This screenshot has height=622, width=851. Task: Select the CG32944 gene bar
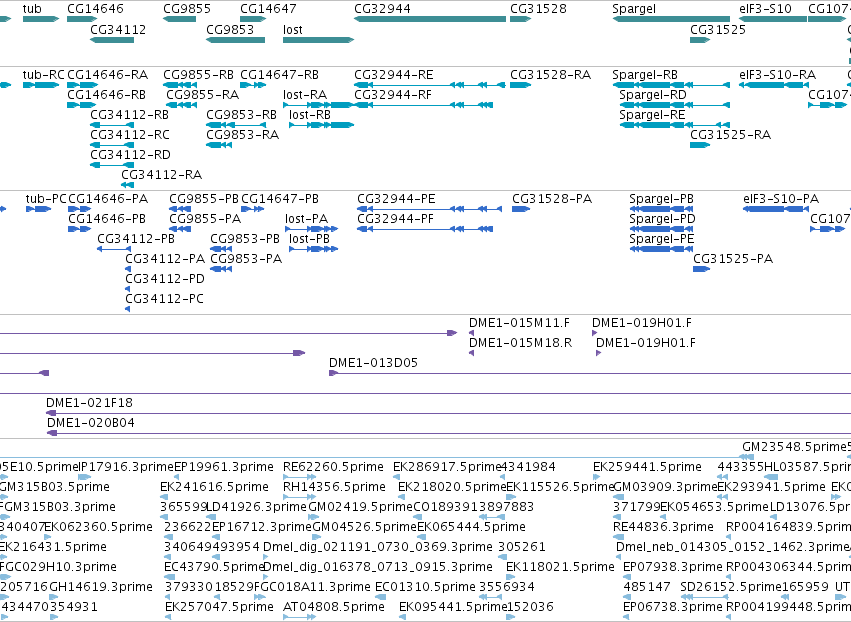click(x=430, y=19)
